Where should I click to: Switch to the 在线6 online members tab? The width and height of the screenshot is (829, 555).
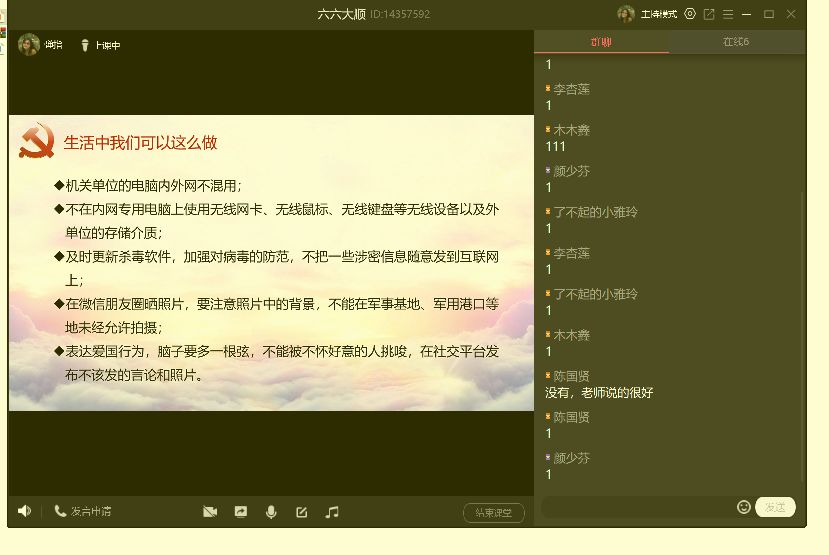[x=736, y=42]
